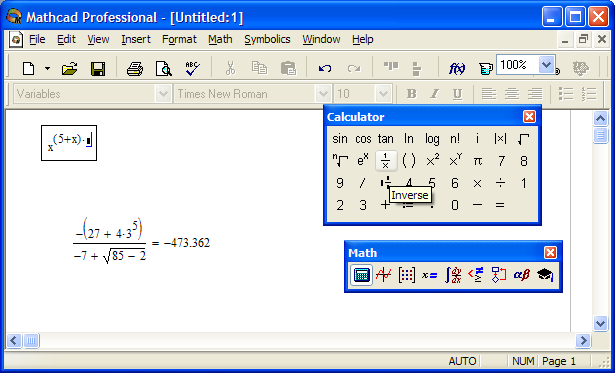Run the ABC spelling check icon
The width and height of the screenshot is (615, 373).
192,69
